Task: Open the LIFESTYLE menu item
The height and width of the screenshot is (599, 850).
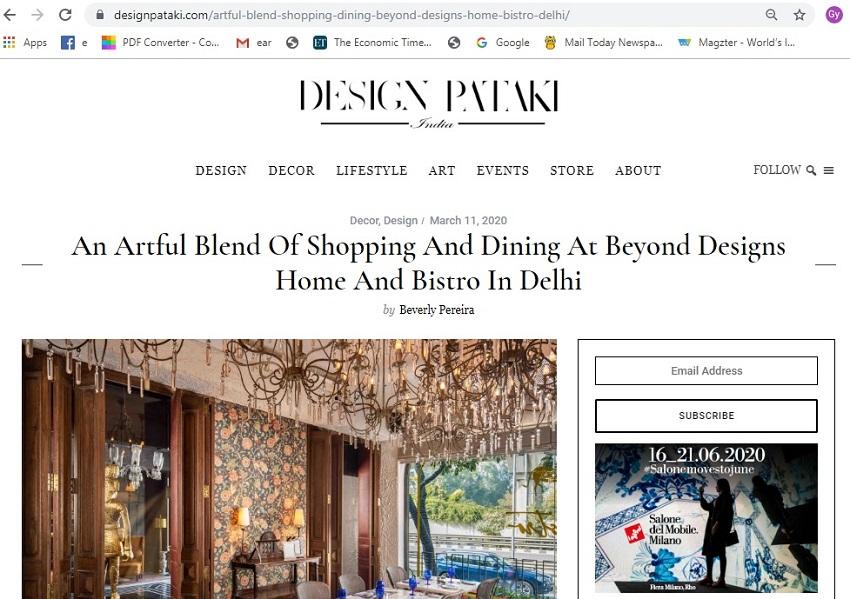Action: click(371, 171)
